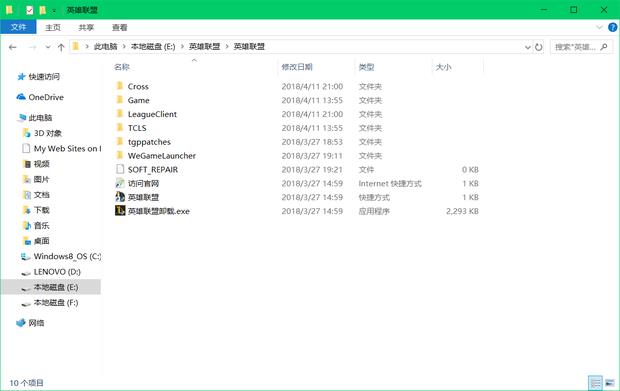Open 桌面 folder in sidebar
Viewport: 620px width, 391px height.
[x=36, y=241]
